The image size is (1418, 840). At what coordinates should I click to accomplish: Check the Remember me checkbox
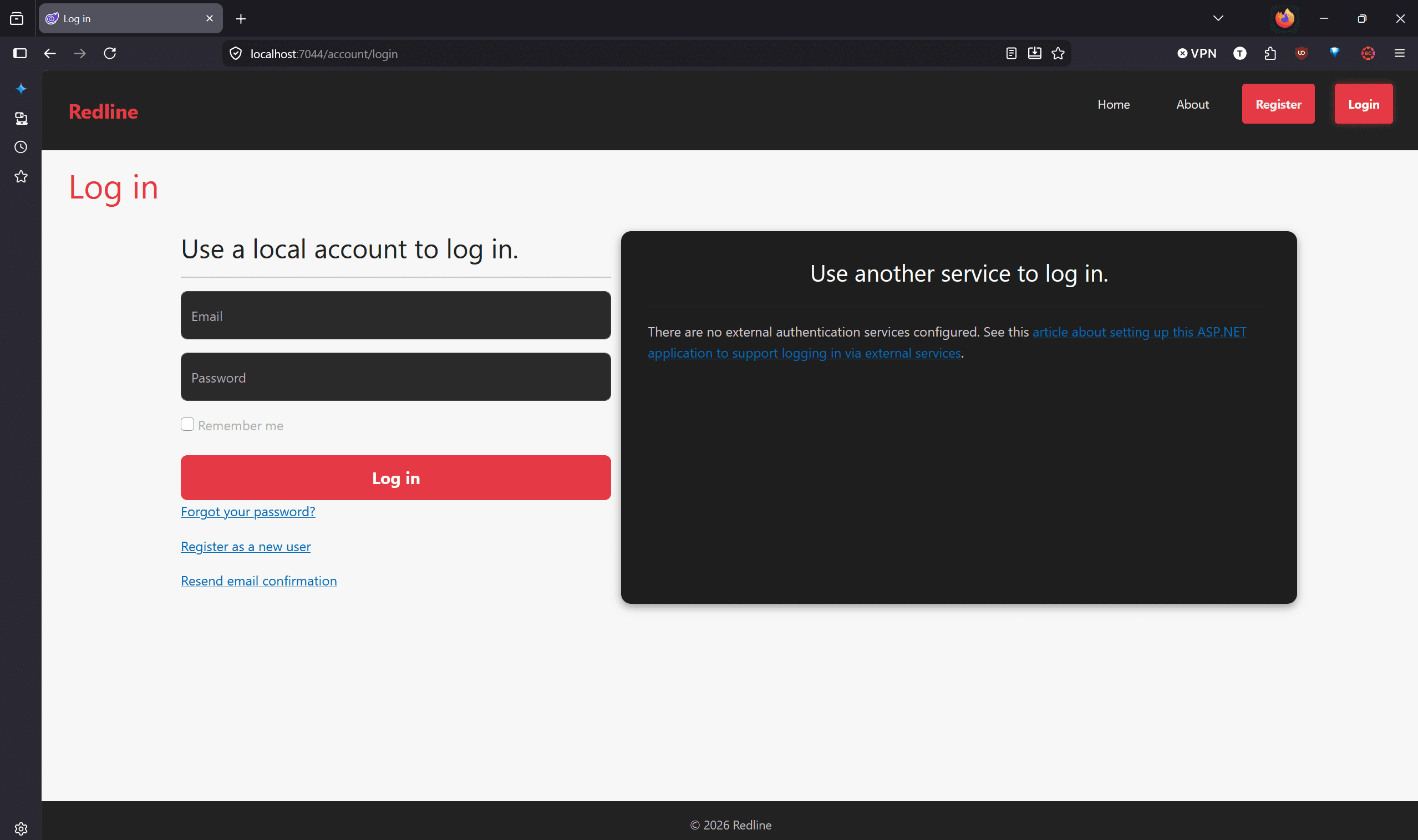click(x=187, y=425)
